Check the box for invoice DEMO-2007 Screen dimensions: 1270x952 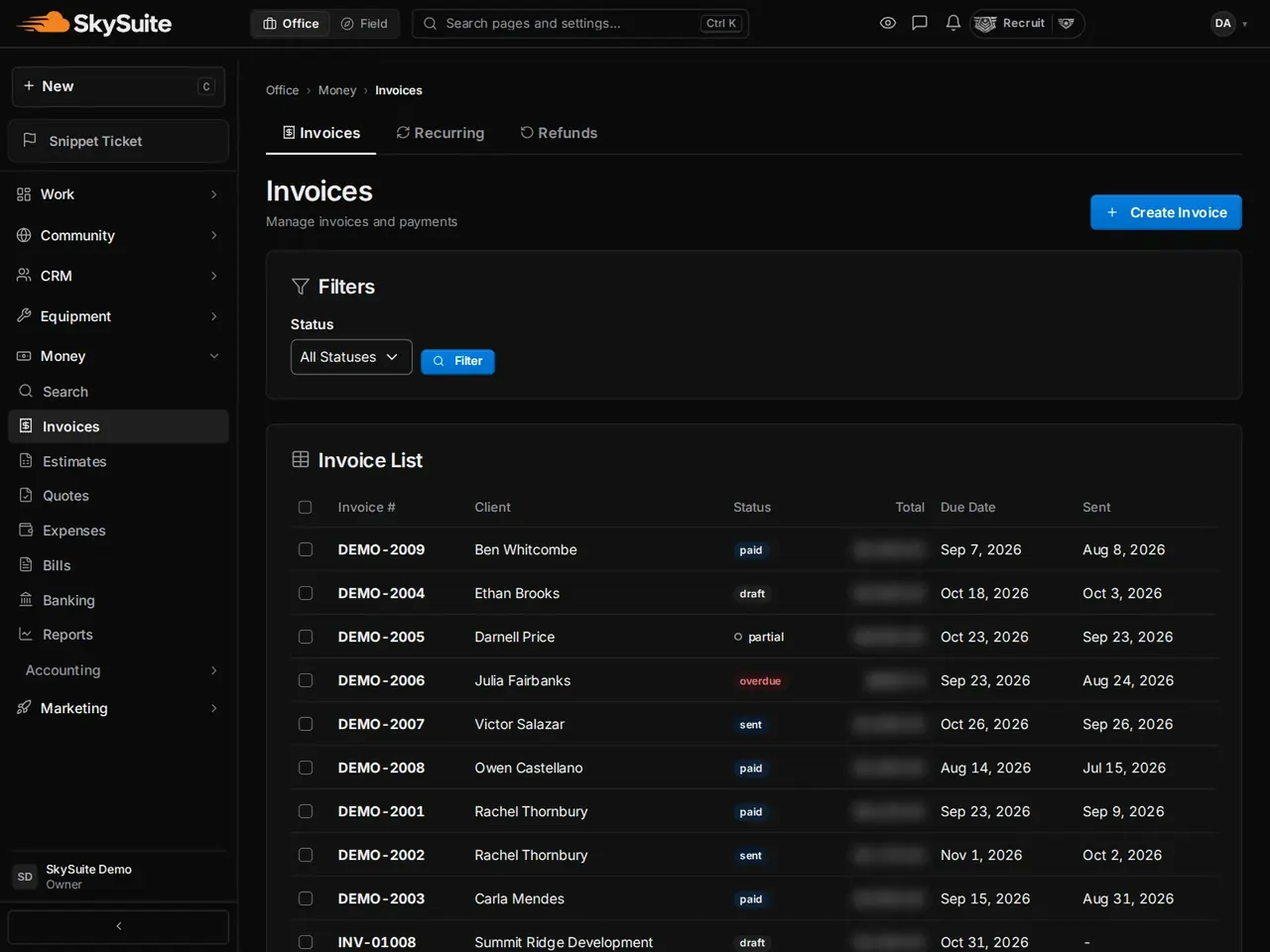coord(306,724)
